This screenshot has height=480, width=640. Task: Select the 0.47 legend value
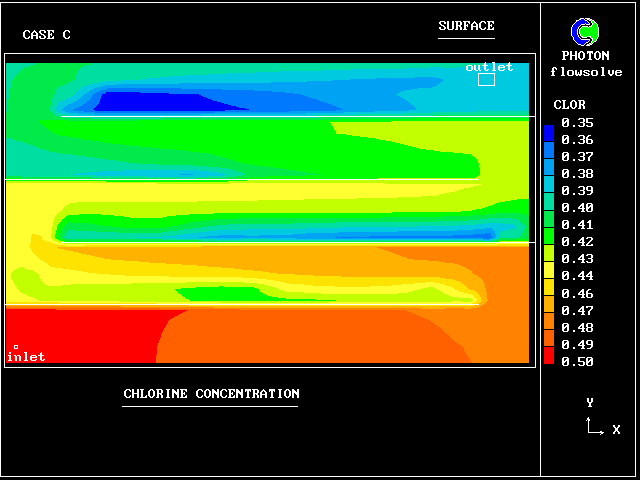pyautogui.click(x=577, y=311)
